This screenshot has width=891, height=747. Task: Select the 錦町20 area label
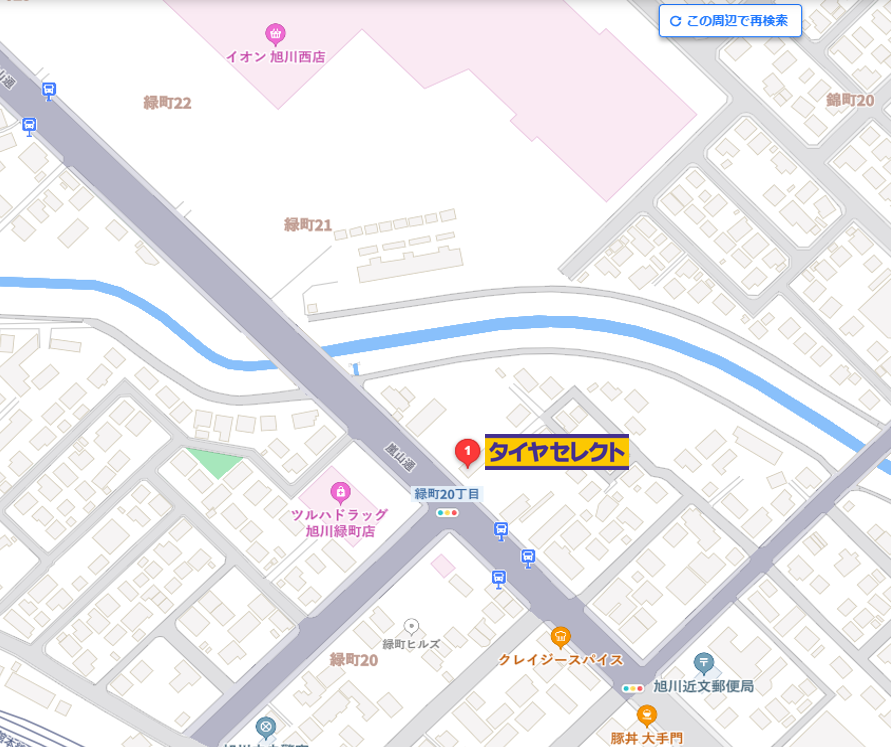click(x=850, y=101)
